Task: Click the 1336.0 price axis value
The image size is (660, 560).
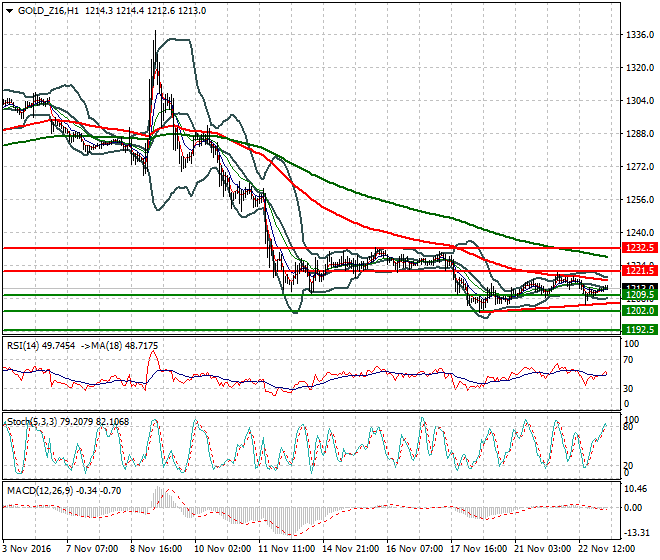Action: (640, 35)
